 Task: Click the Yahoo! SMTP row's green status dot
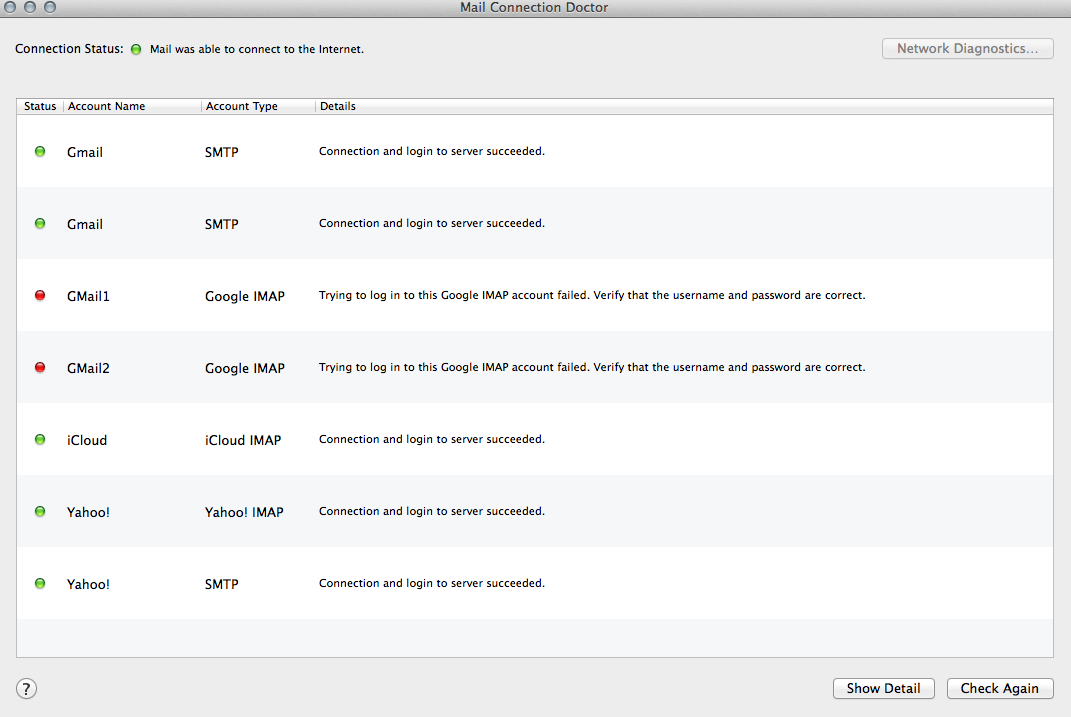tap(40, 584)
